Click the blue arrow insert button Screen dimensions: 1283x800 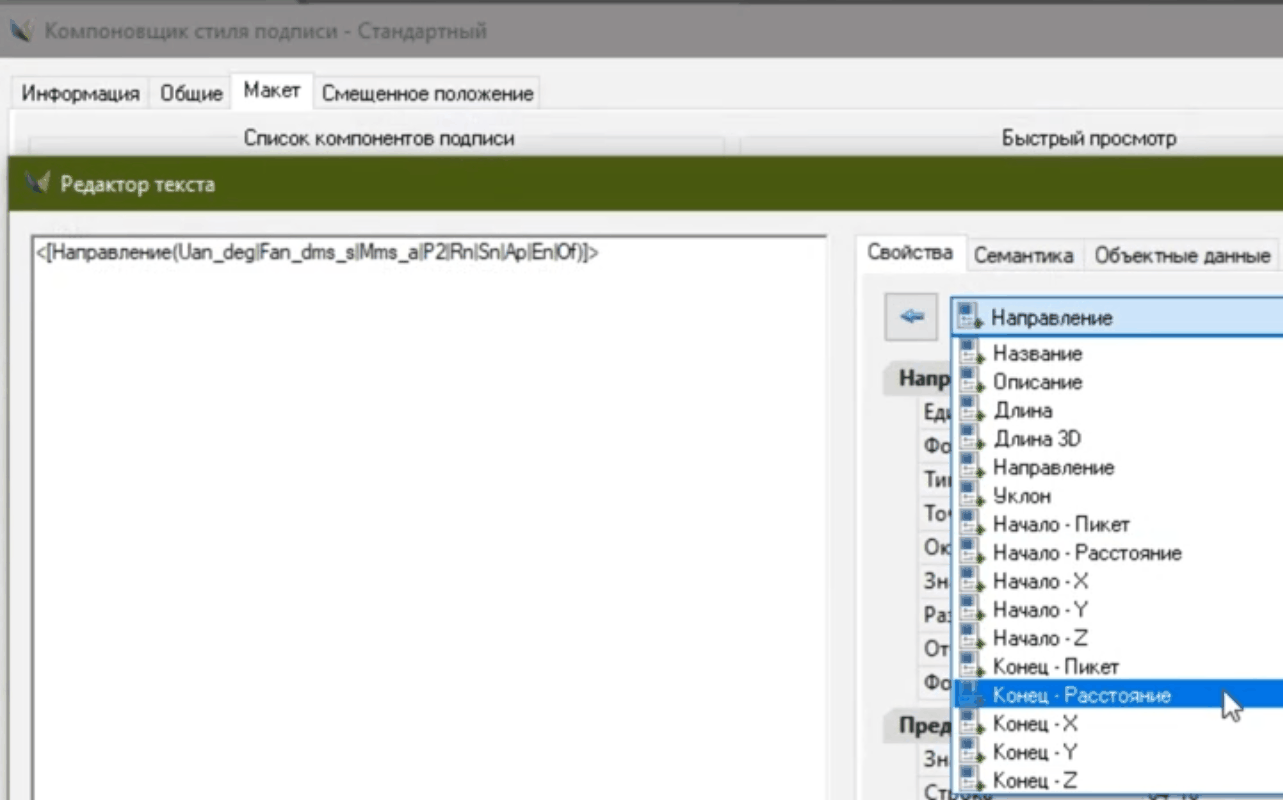click(x=911, y=316)
